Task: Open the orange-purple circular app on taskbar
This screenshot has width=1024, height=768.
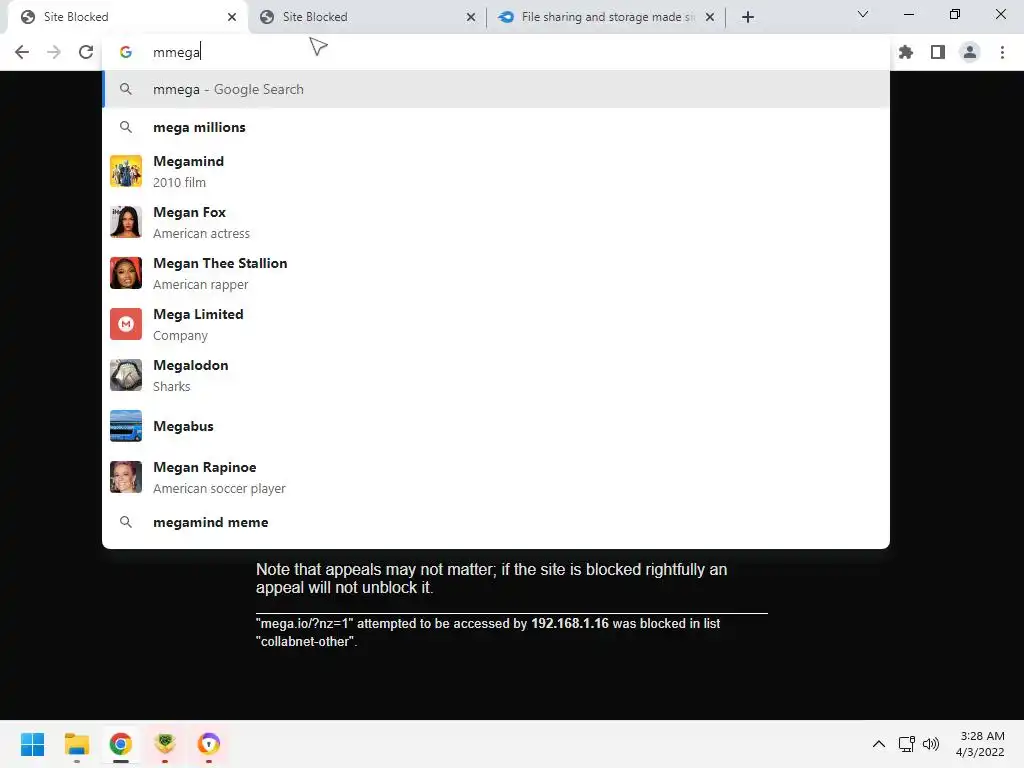Action: tap(209, 744)
